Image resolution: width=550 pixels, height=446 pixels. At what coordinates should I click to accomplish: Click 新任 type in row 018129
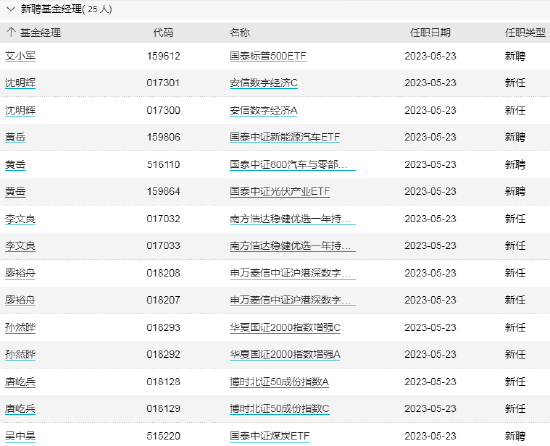[x=515, y=409]
